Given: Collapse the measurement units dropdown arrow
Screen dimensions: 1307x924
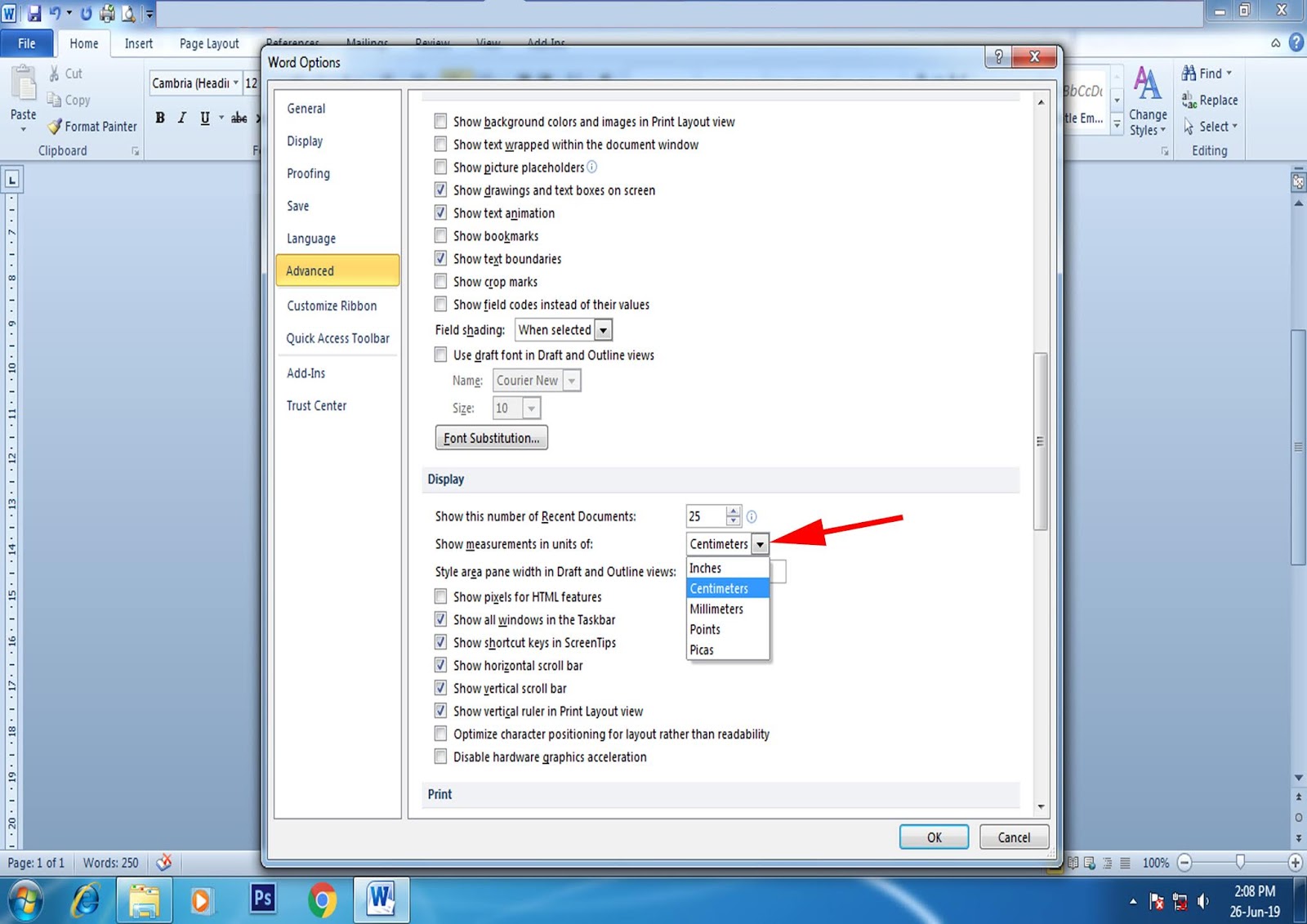Looking at the screenshot, I should point(760,544).
